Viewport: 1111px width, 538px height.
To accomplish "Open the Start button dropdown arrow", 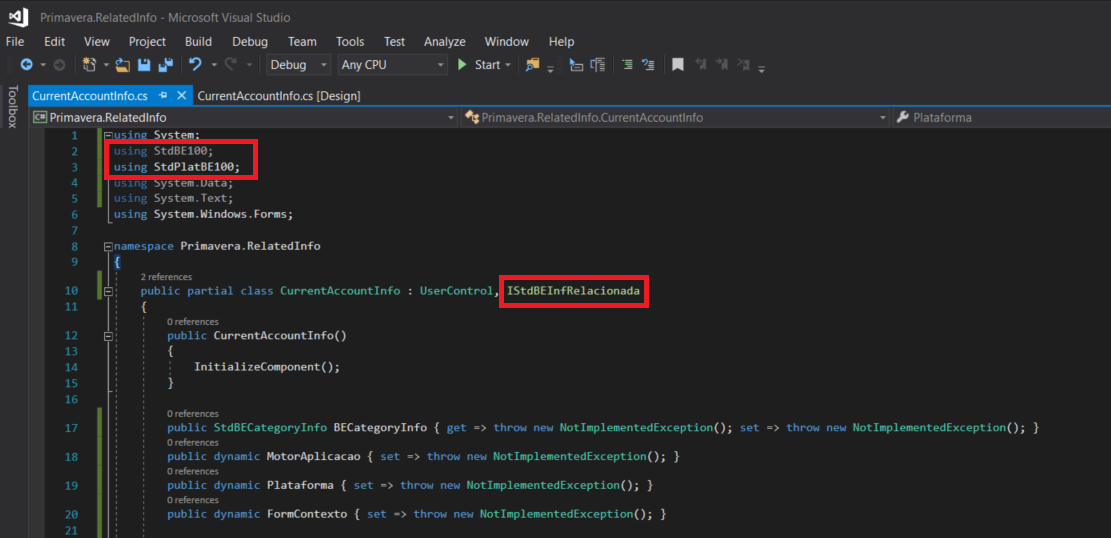I will coord(508,65).
